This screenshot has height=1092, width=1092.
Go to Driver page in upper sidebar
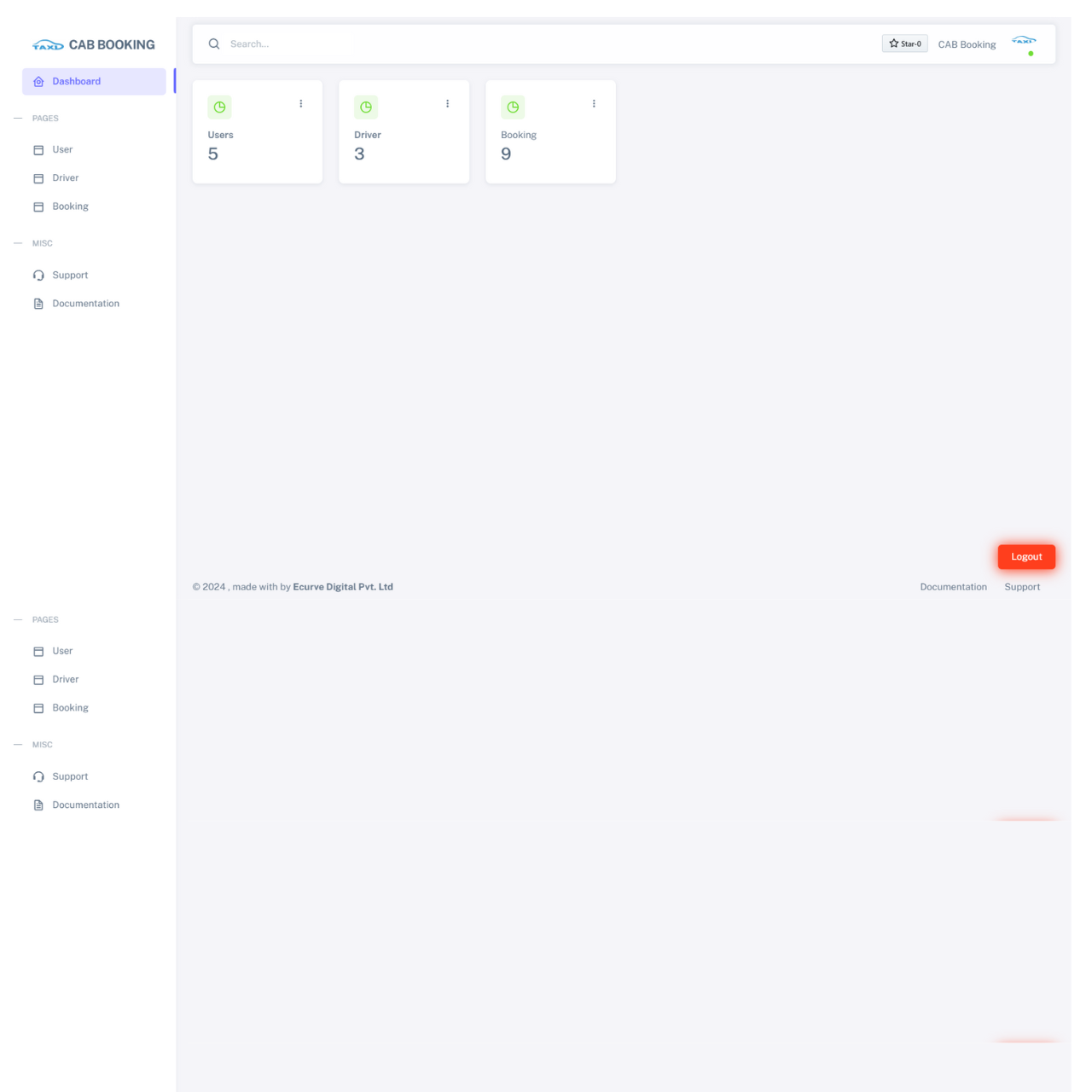click(65, 178)
